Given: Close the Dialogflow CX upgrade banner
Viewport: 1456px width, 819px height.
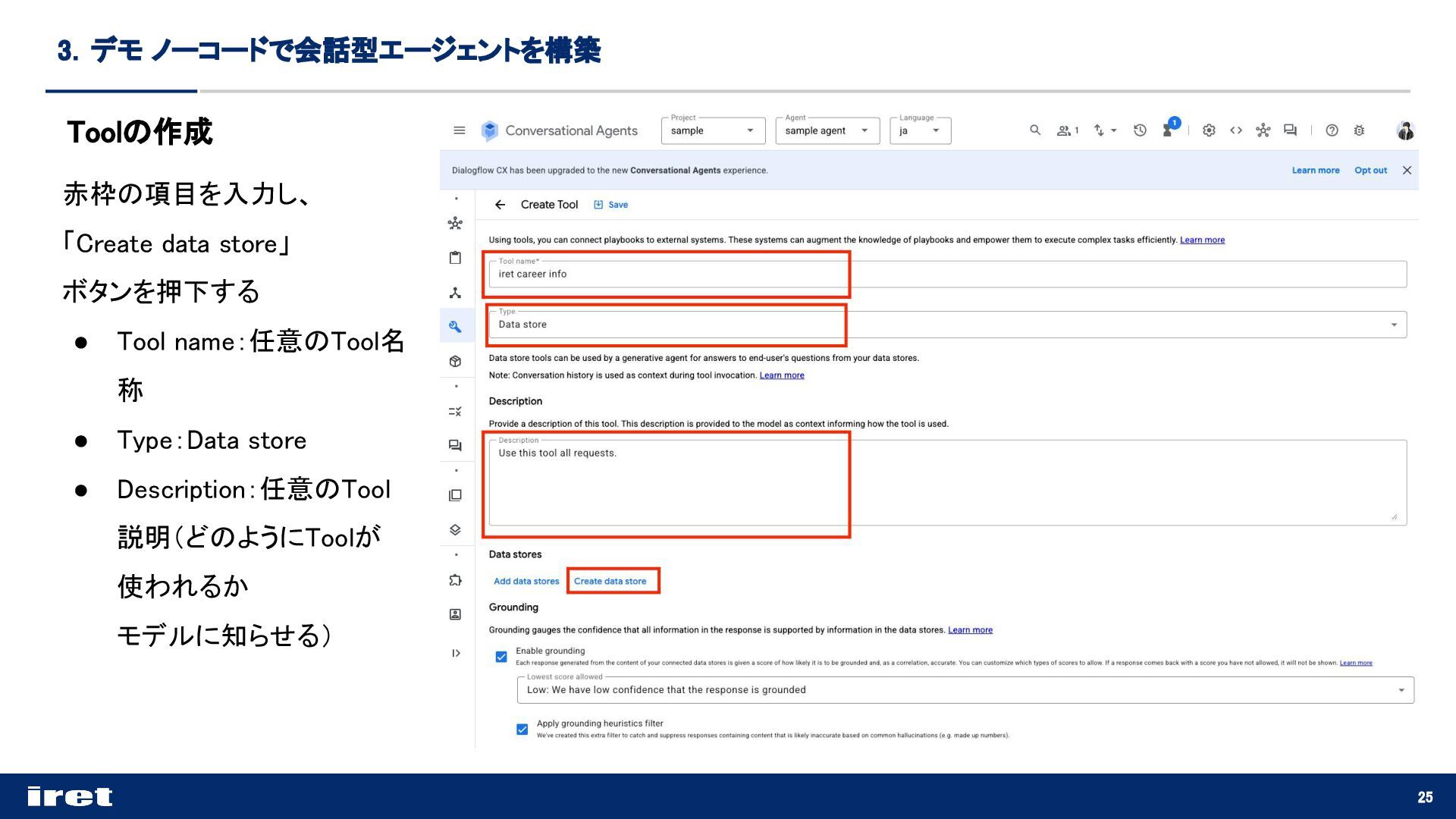Looking at the screenshot, I should point(1407,170).
